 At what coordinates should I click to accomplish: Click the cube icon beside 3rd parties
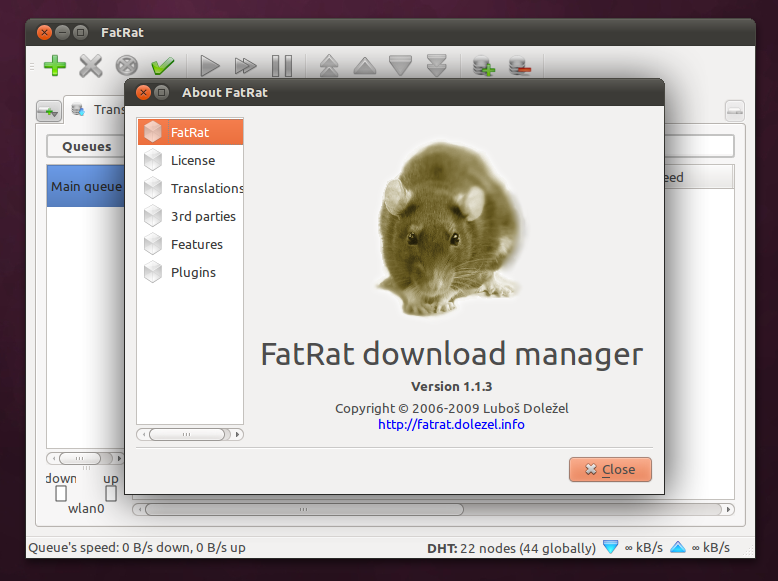153,216
